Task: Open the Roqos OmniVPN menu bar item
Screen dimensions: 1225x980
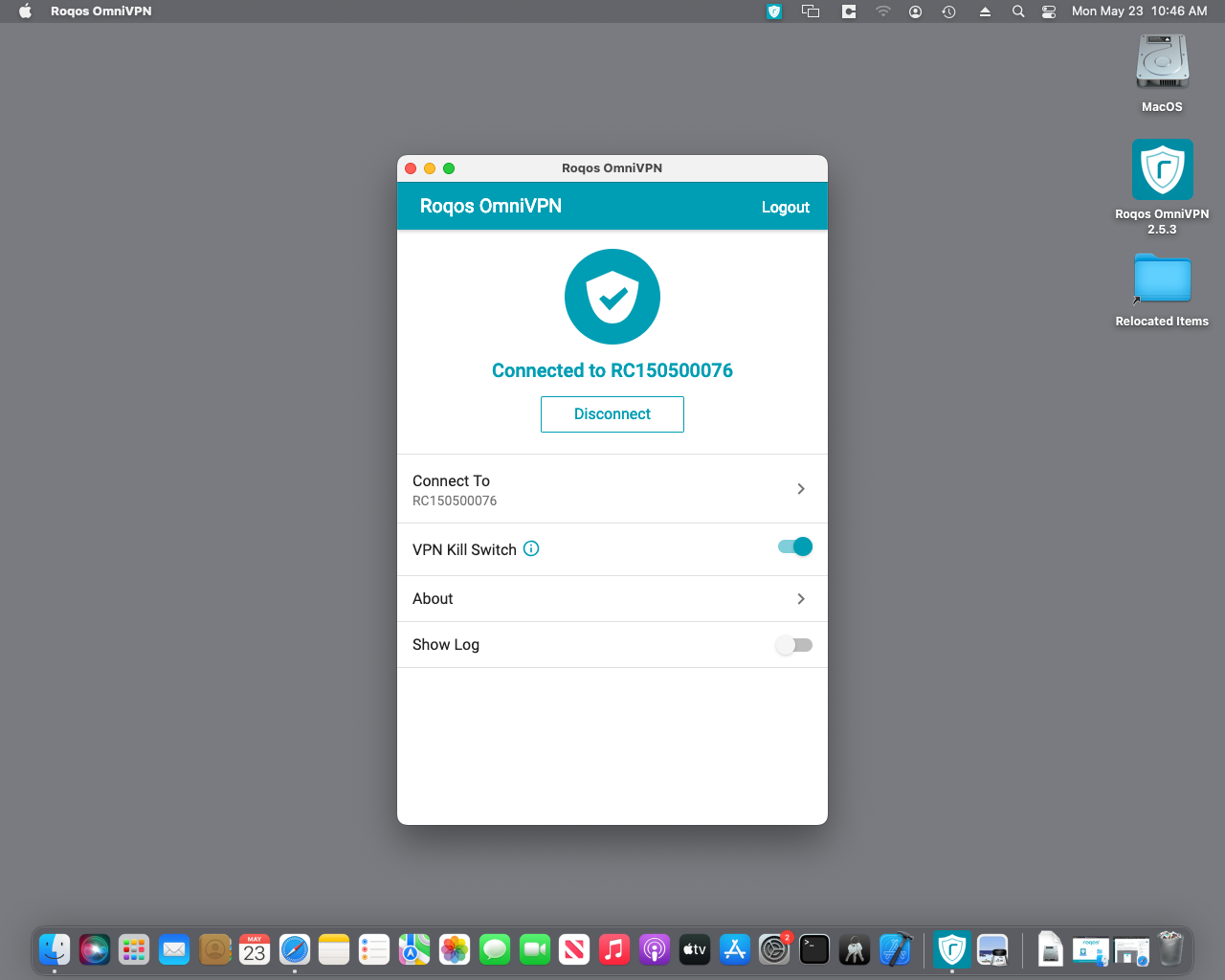Action: pyautogui.click(x=101, y=11)
